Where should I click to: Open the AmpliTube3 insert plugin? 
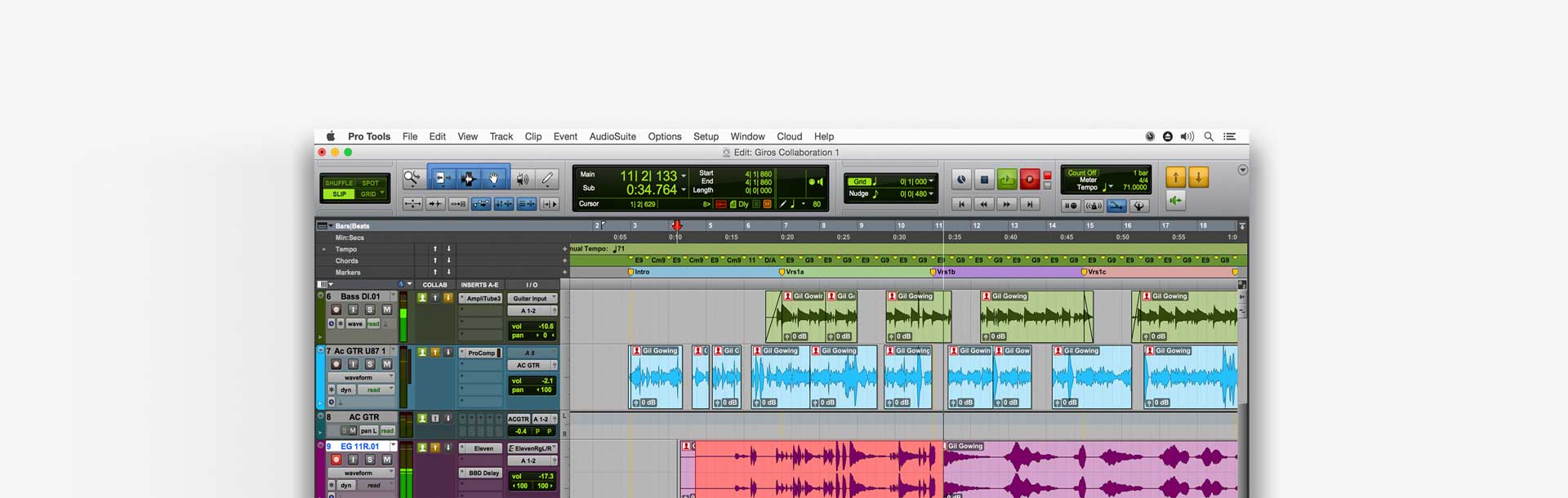click(483, 298)
